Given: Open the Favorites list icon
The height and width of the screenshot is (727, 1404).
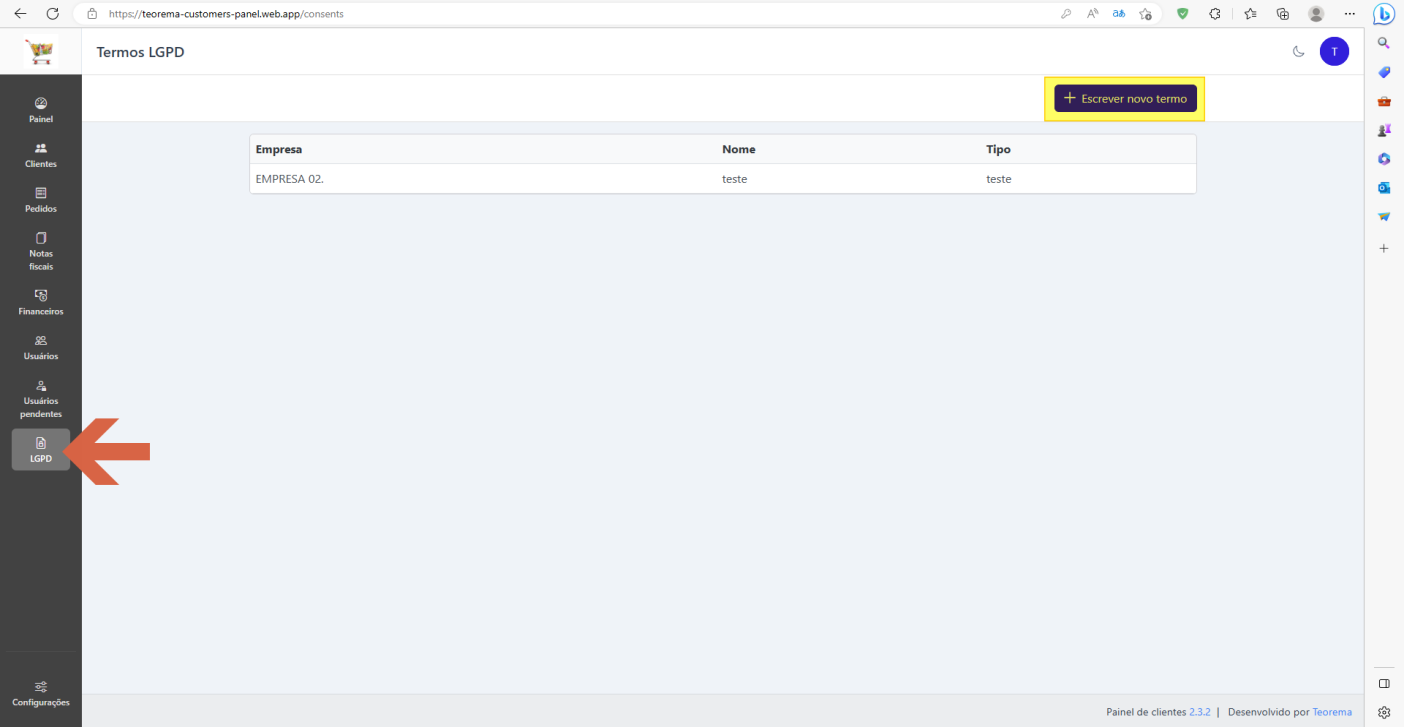Looking at the screenshot, I should 1250,14.
